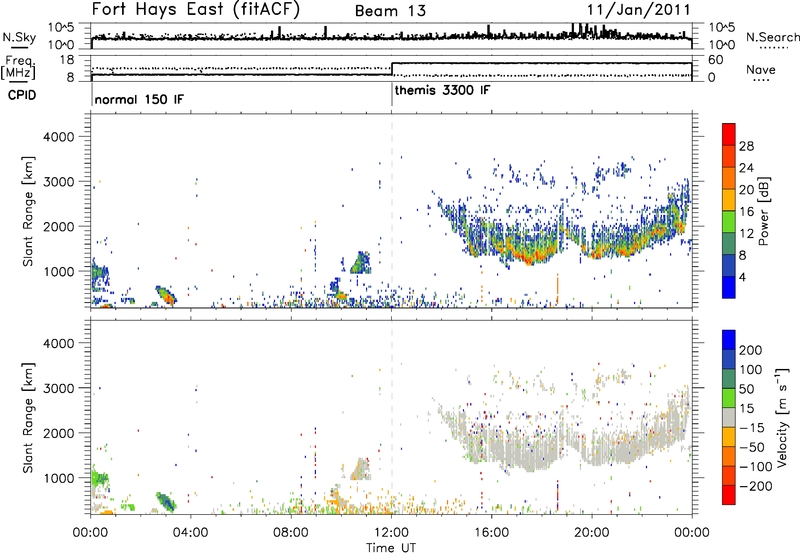Click the 'Time UT' axis title
Screen dimensions: 800x554
tap(391, 548)
